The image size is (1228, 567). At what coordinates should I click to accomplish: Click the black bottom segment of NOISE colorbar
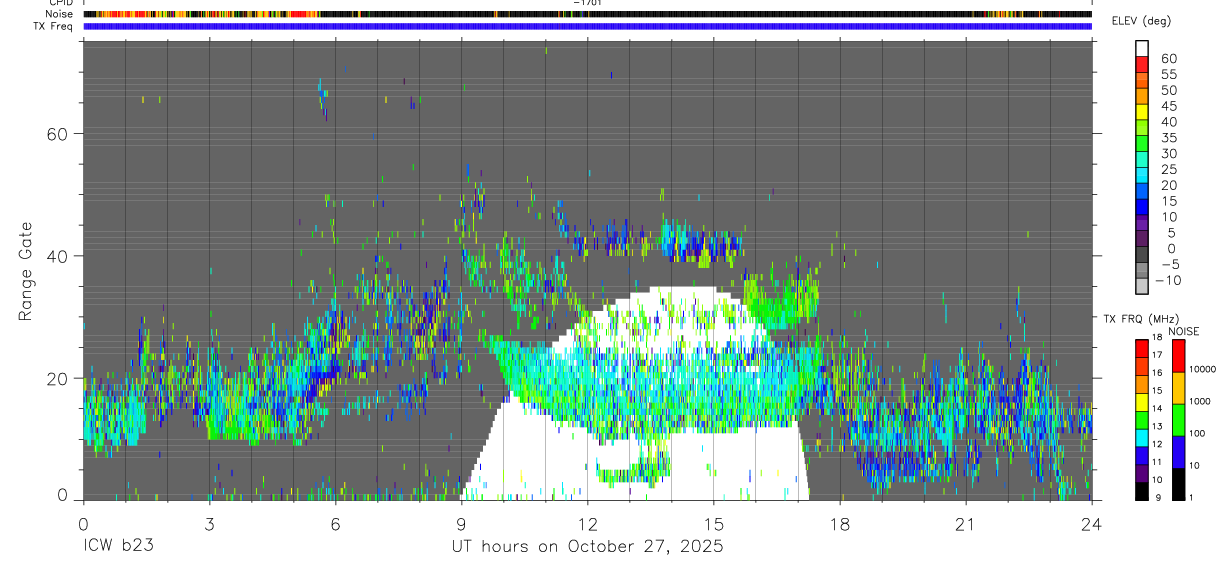tap(1178, 482)
